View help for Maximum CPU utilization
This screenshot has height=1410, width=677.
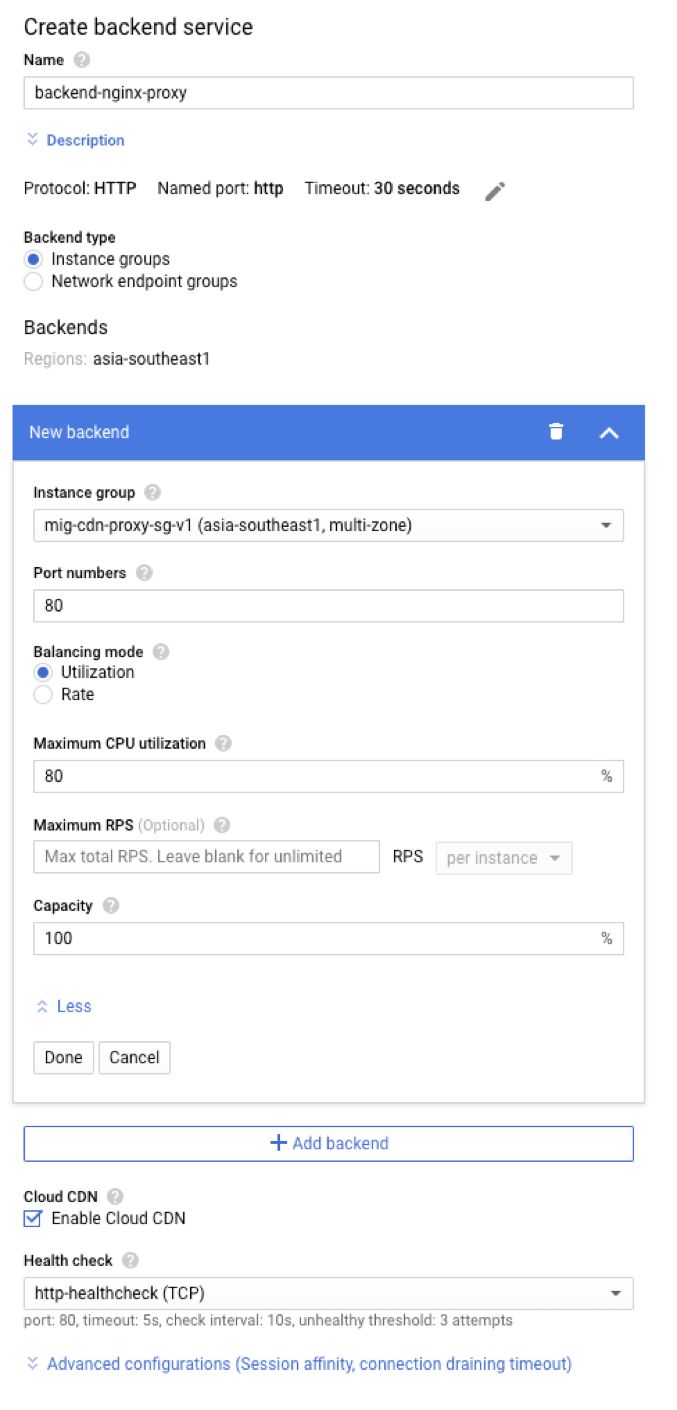pyautogui.click(x=223, y=744)
